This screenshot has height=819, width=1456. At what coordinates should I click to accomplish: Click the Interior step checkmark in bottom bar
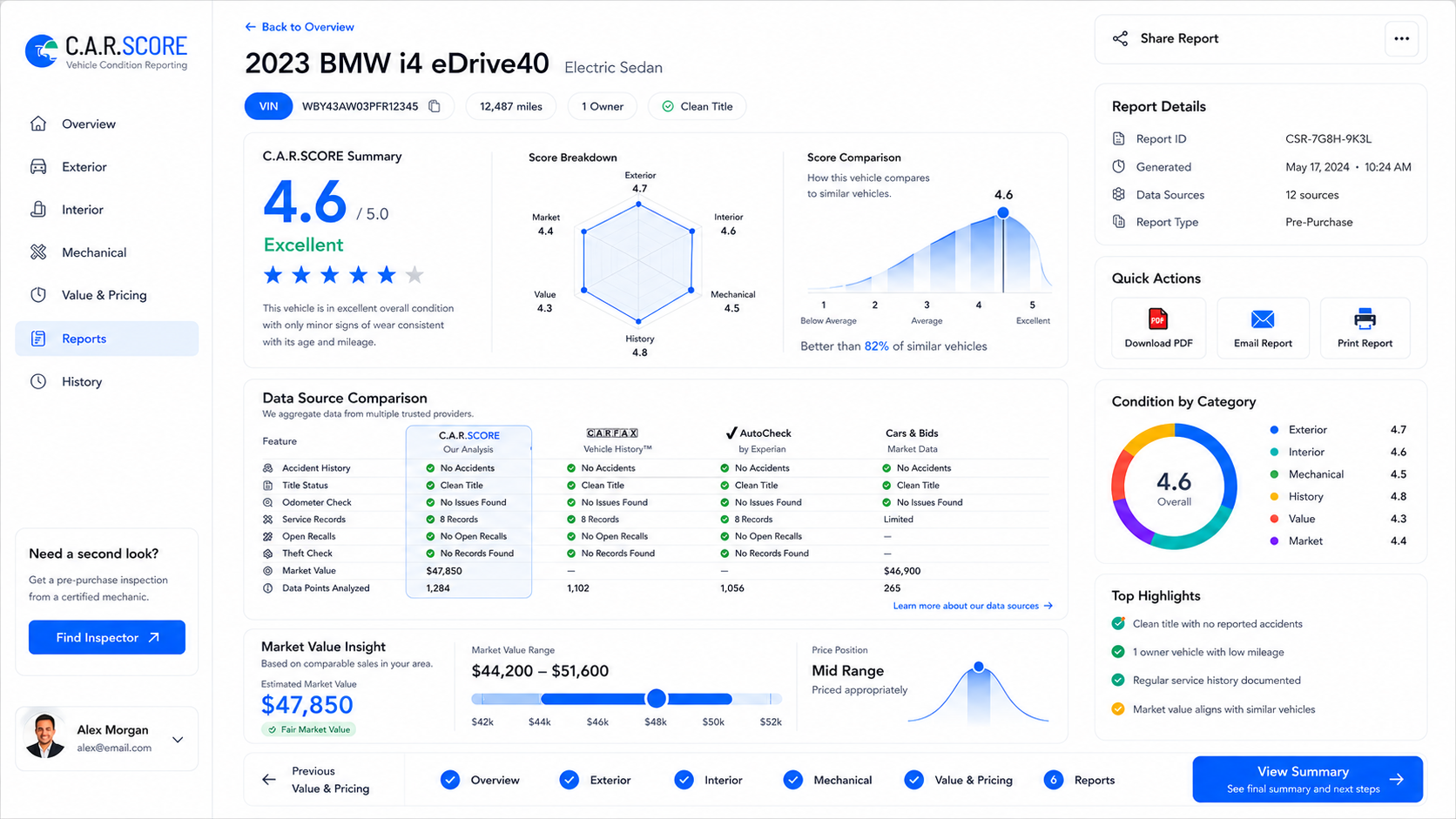(684, 780)
